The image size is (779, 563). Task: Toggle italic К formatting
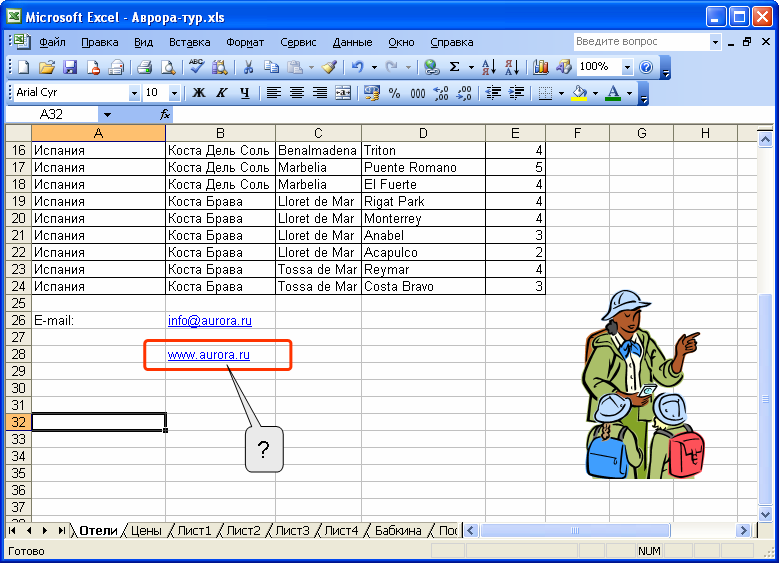(x=222, y=93)
